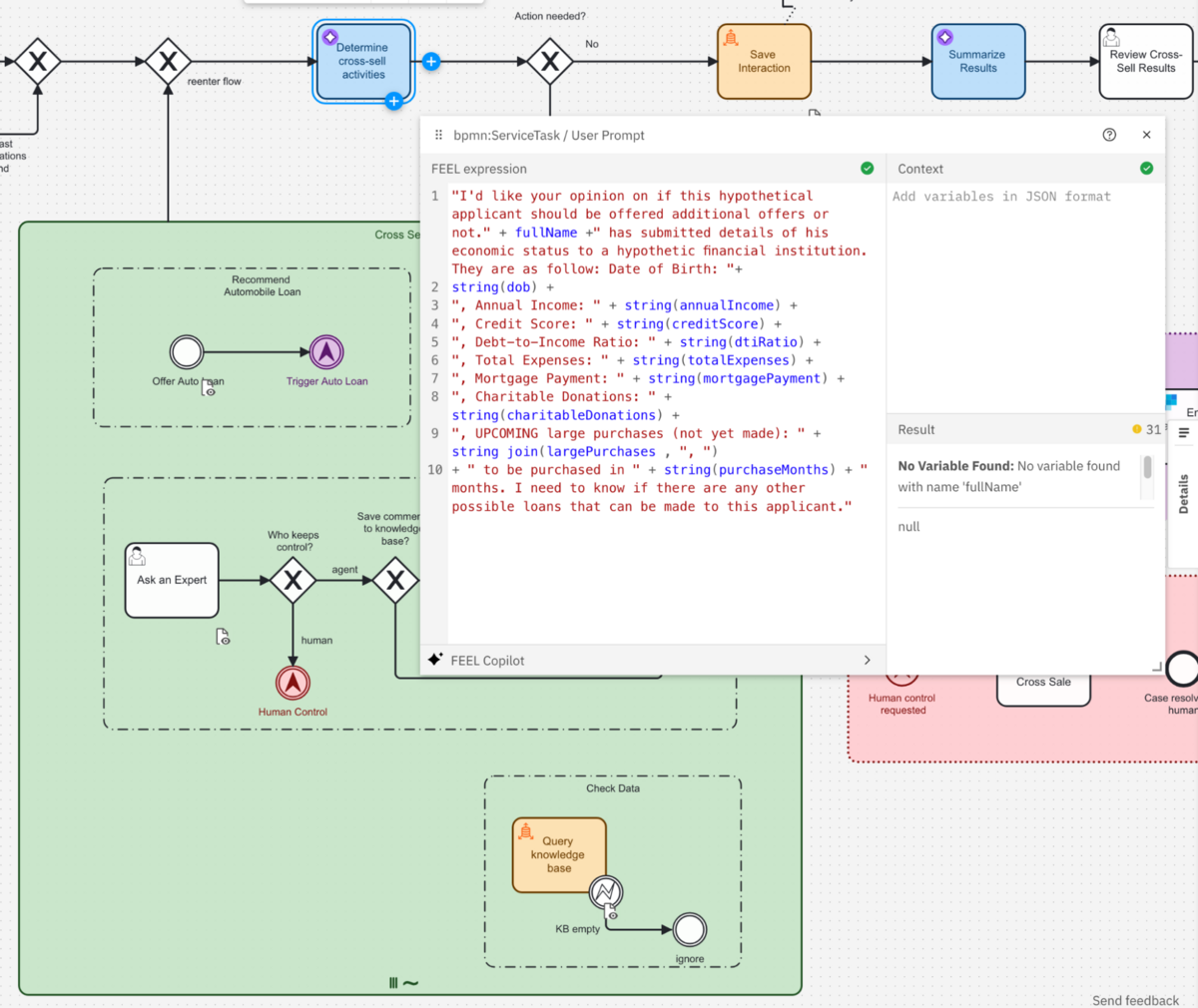The width and height of the screenshot is (1198, 1008).
Task: Click the null result value
Action: [908, 527]
